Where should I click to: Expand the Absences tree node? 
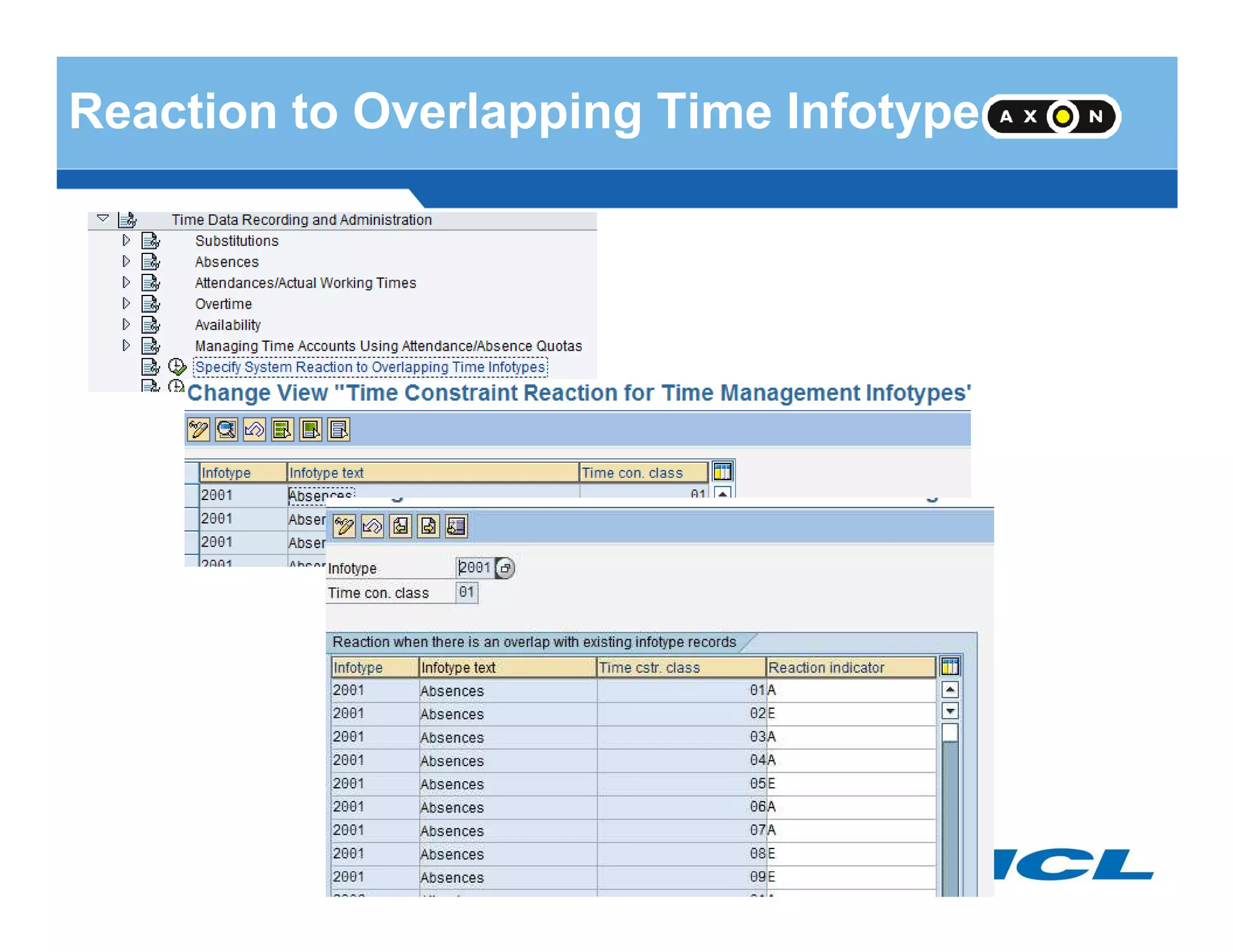(x=126, y=261)
